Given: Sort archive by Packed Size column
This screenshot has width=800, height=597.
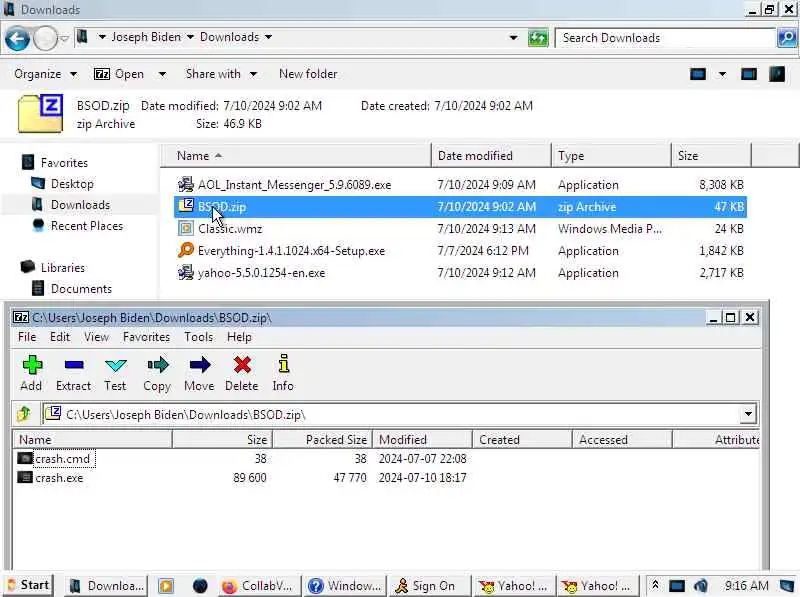Looking at the screenshot, I should pos(322,439).
